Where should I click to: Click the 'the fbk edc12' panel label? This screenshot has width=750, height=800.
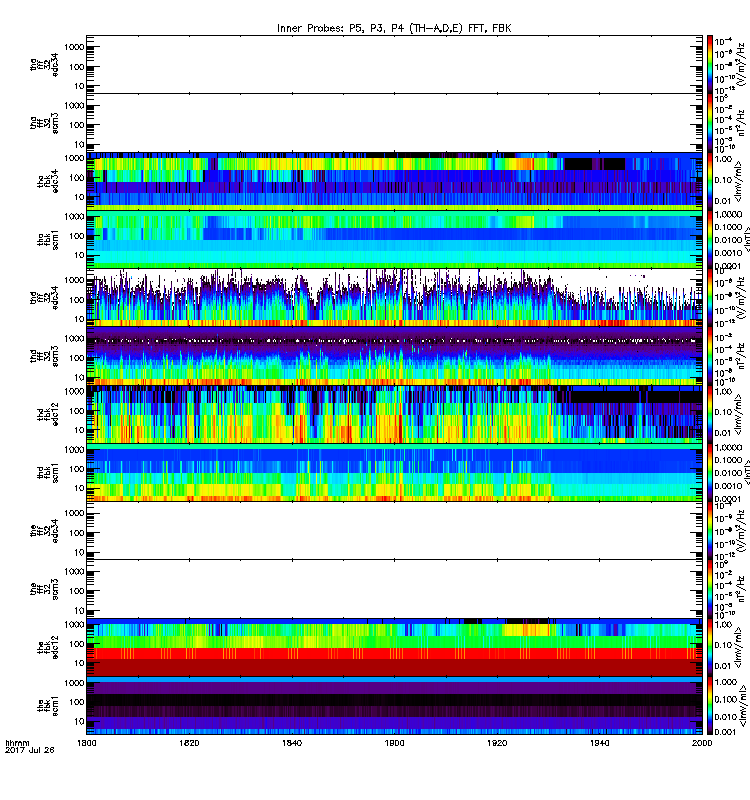pos(48,647)
